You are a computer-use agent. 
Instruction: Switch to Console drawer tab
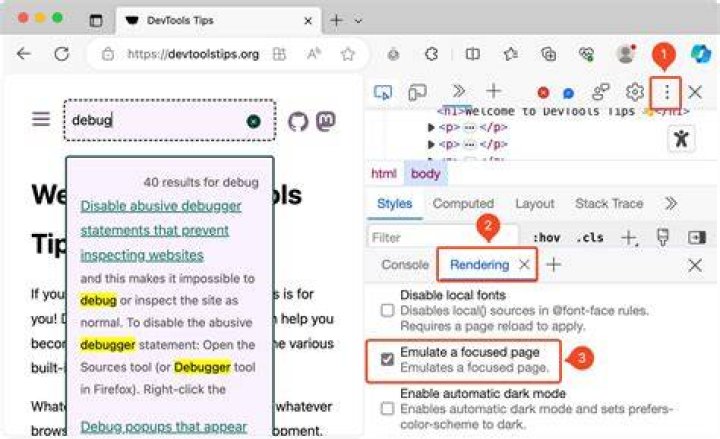(405, 265)
